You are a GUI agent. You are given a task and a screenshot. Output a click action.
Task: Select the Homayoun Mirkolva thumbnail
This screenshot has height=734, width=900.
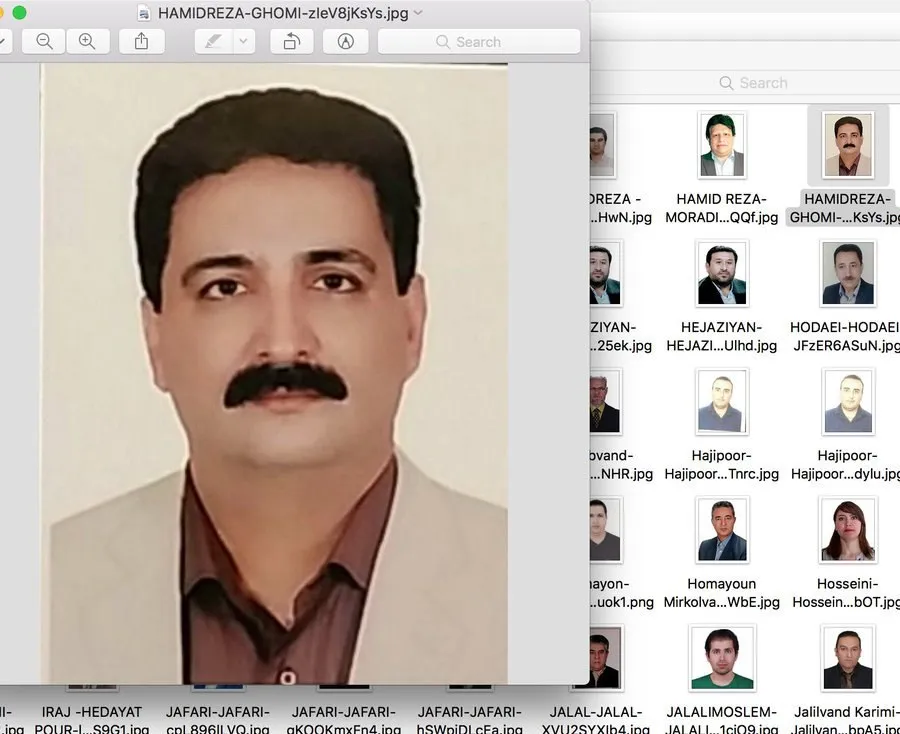point(721,530)
